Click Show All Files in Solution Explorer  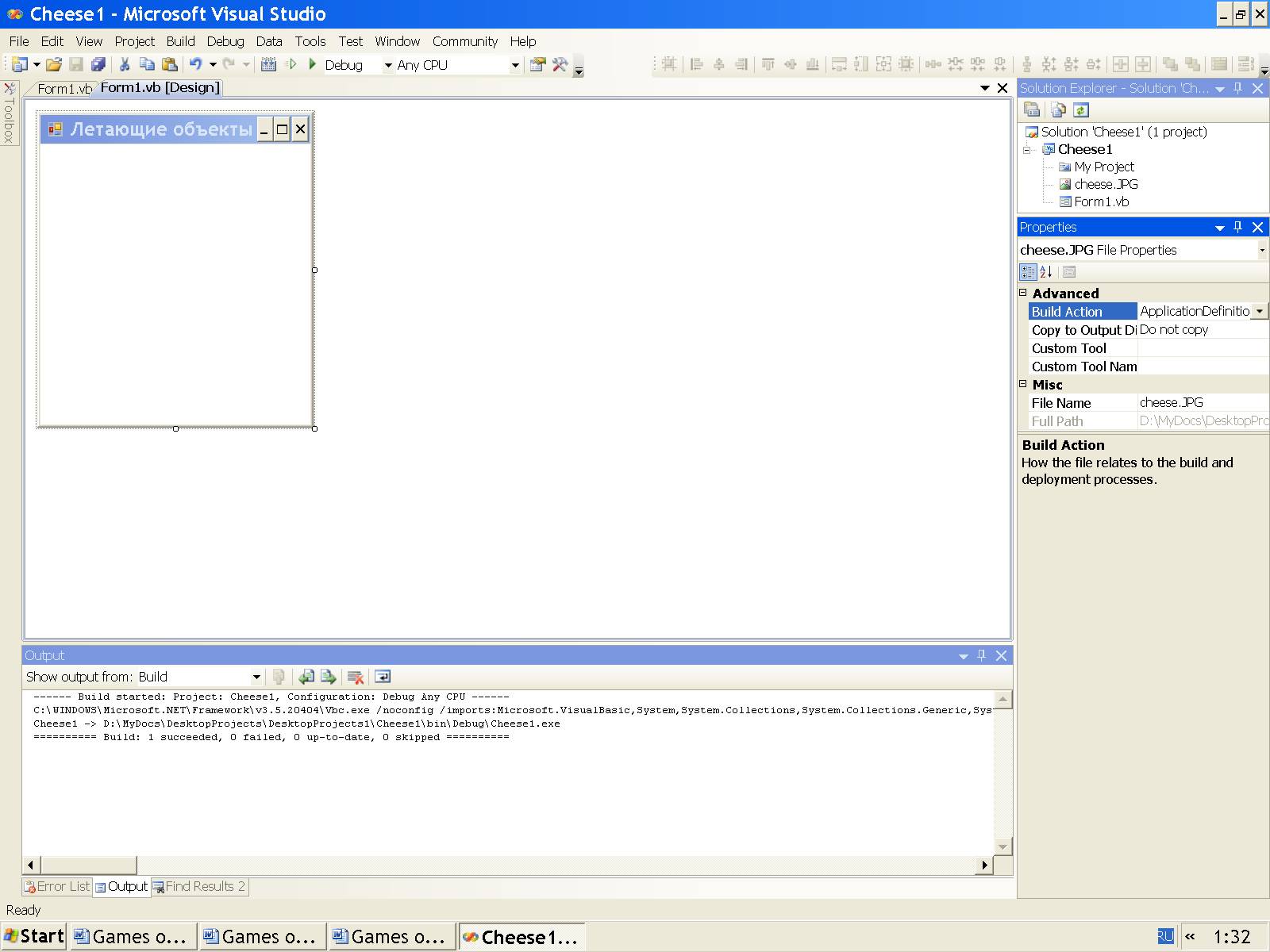pos(1057,110)
